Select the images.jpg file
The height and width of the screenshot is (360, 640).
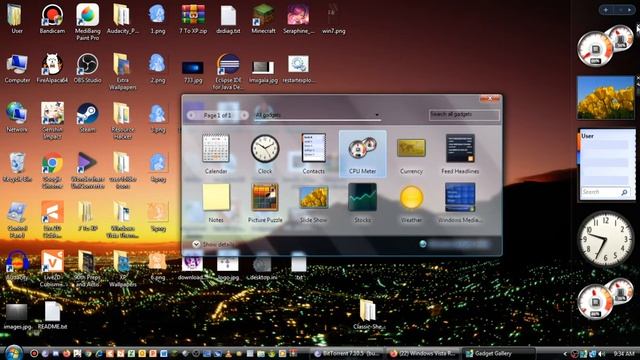17,315
